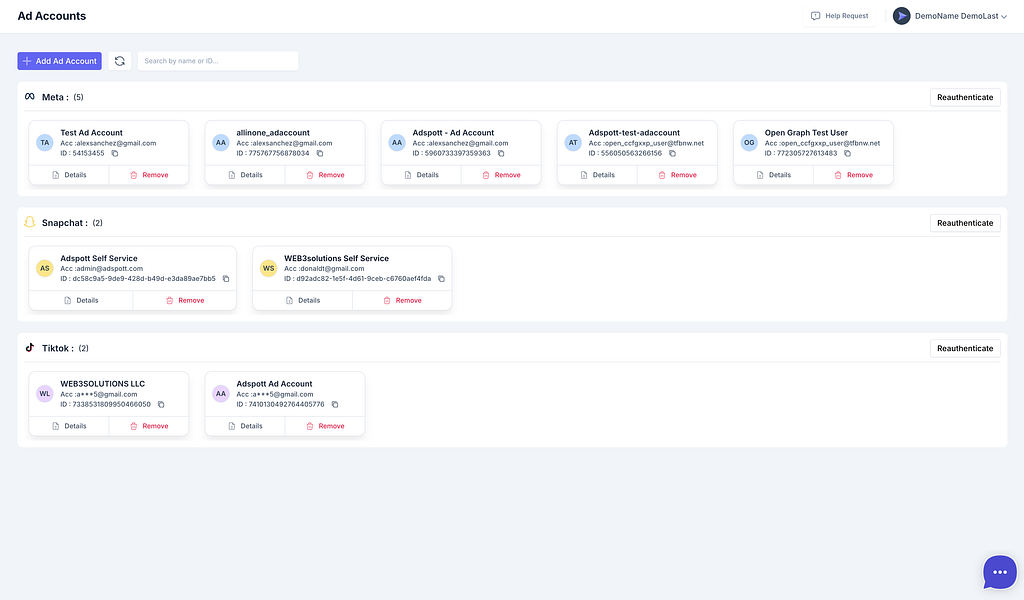
Task: Click the admin@adspott.com account email
Action: [108, 268]
